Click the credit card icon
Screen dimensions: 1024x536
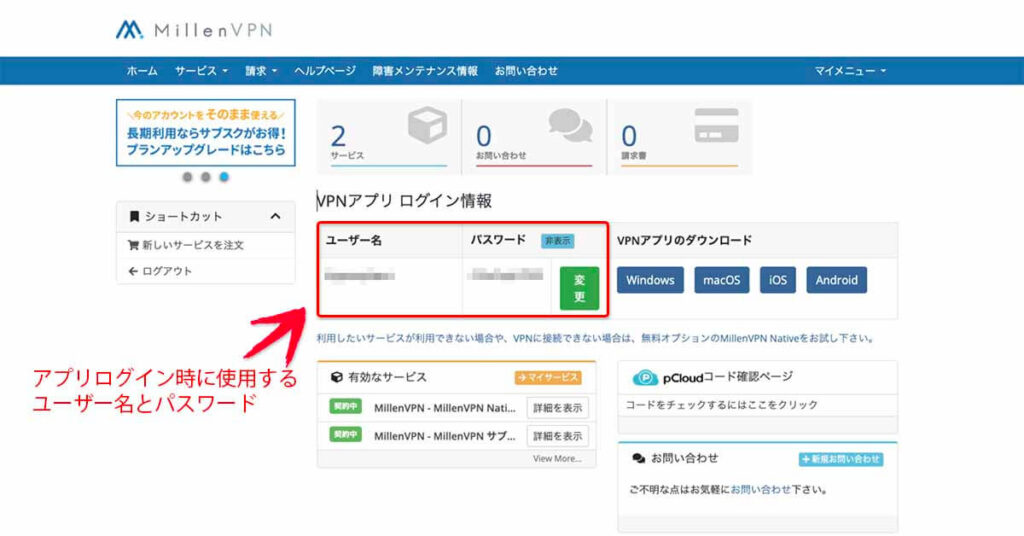coord(716,125)
